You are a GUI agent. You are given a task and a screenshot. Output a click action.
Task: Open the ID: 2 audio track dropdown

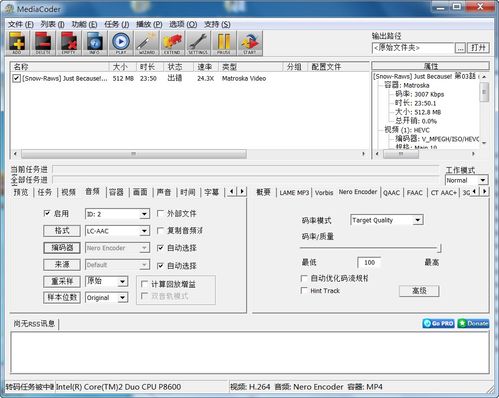pos(117,214)
